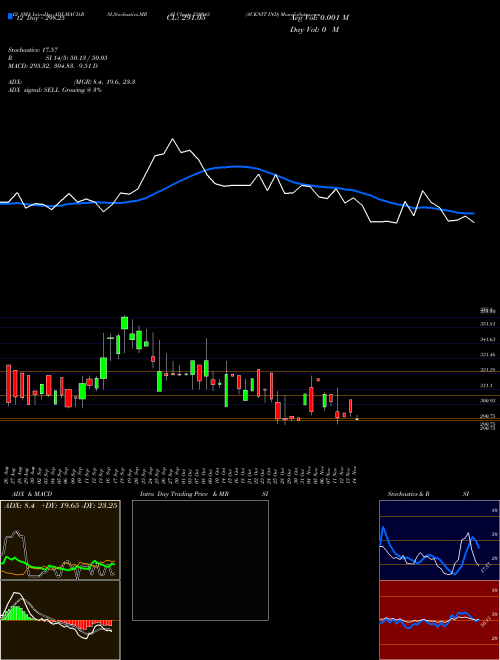This screenshot has height=660, width=500.
Task: Open the MACD histogram chart panel
Action: point(60,620)
